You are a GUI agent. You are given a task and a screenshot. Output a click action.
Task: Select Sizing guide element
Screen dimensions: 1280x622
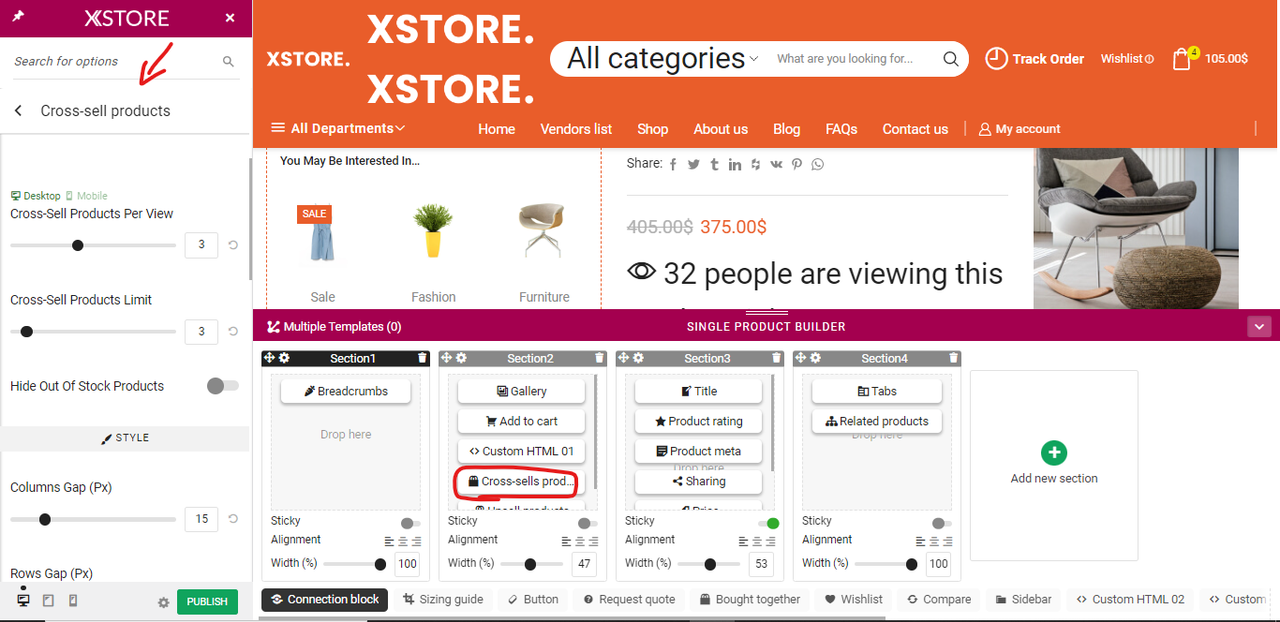click(x=443, y=599)
